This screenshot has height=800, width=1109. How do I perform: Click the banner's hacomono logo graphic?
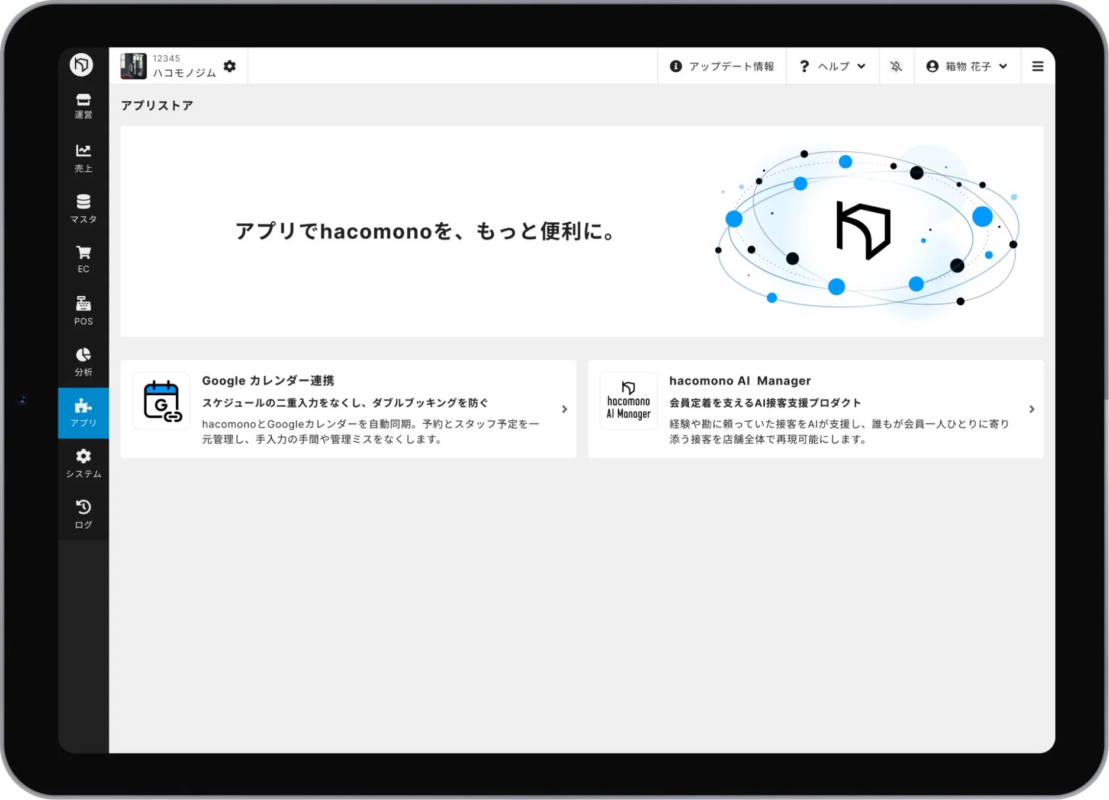point(864,230)
